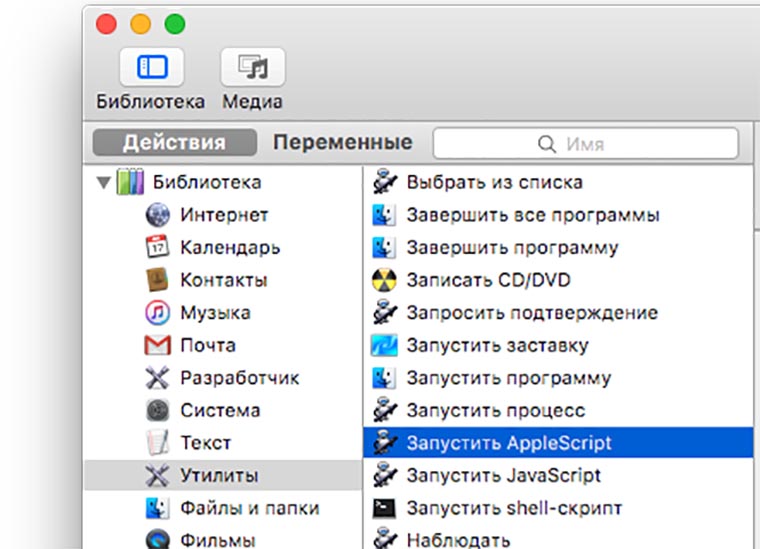Click the Утилиты tools icon
This screenshot has height=549, width=760.
158,475
